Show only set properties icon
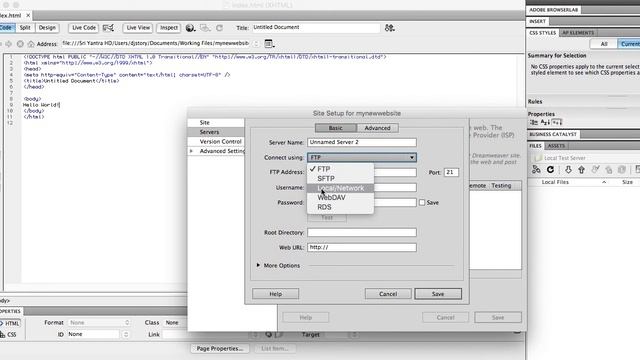 [x=557, y=122]
